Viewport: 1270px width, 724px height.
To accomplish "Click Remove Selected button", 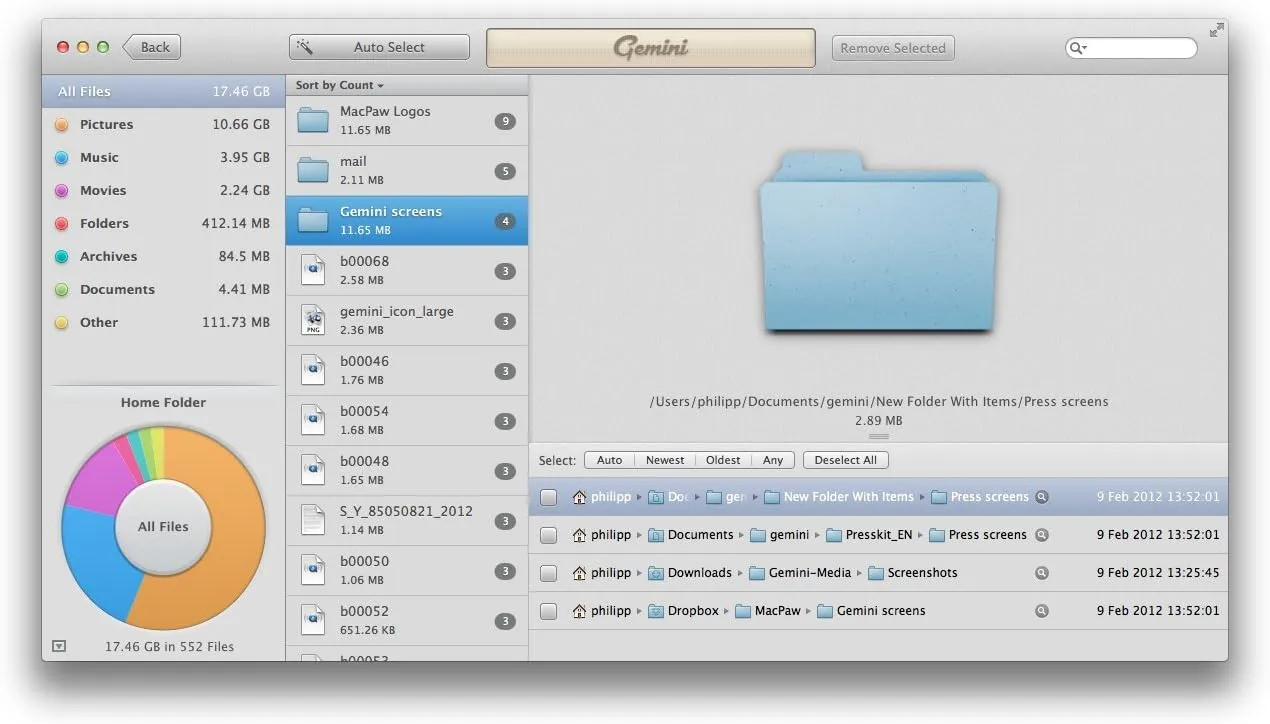I will 893,47.
